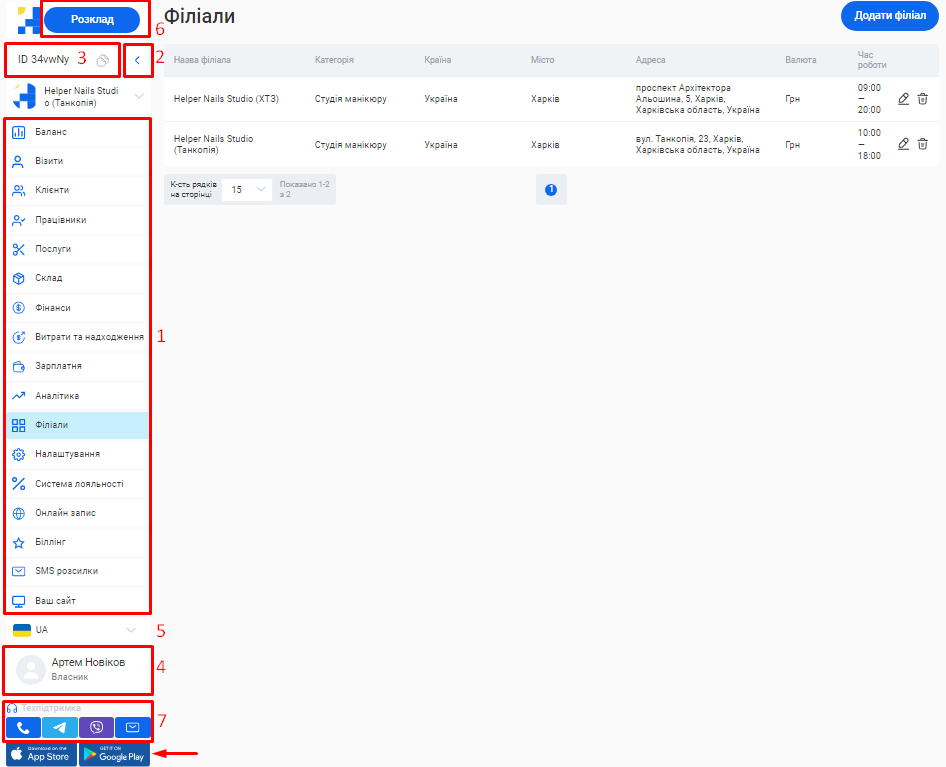Viewport: 946px width, 767px height.
Task: Open Telegram support chat icon
Action: (x=59, y=727)
